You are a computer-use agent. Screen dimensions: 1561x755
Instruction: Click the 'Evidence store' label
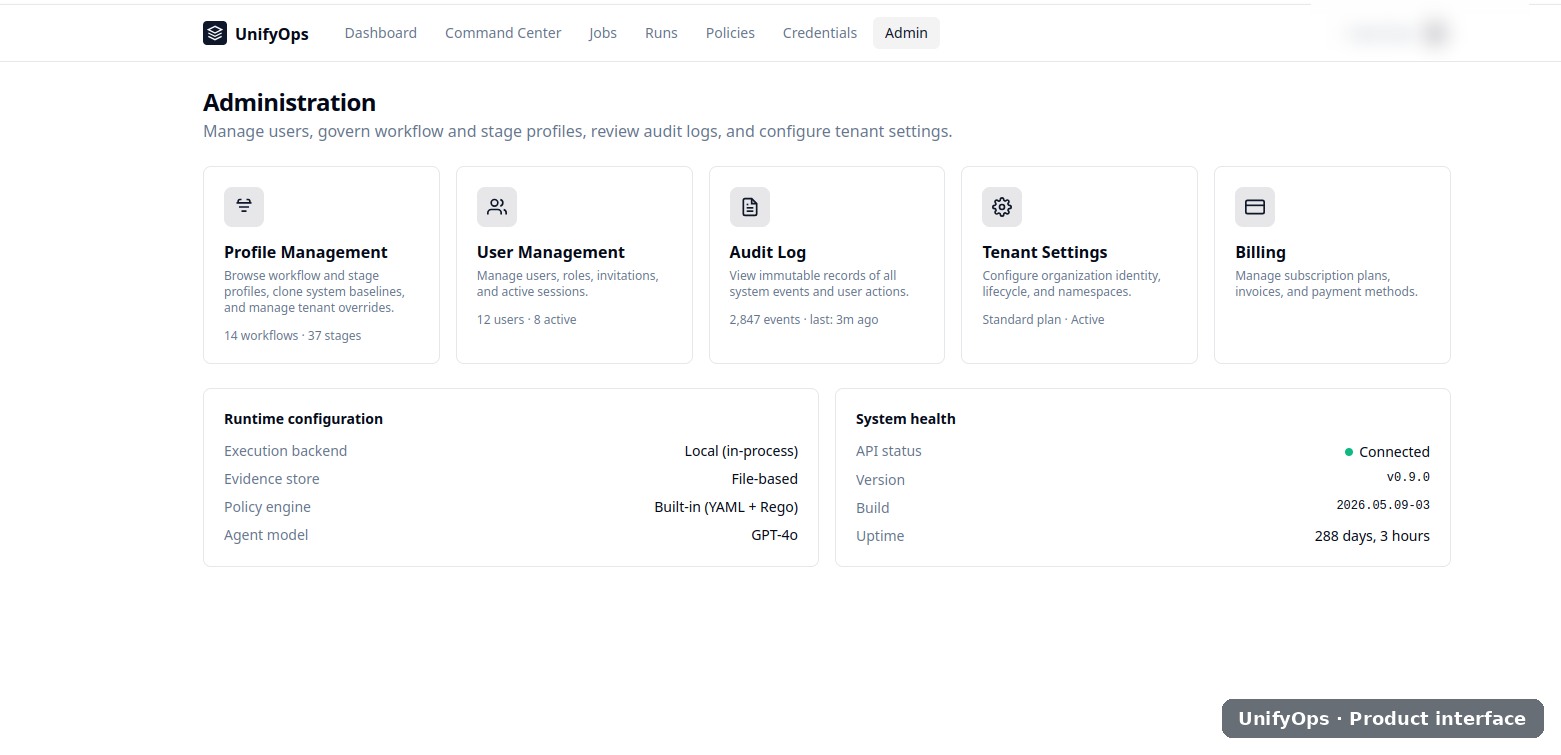click(272, 479)
